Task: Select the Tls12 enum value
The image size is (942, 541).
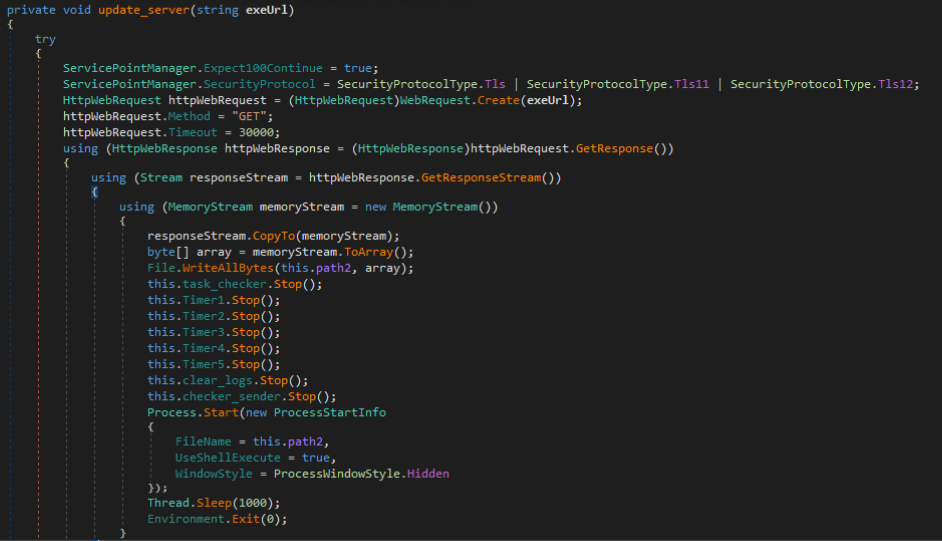Action: pos(896,85)
